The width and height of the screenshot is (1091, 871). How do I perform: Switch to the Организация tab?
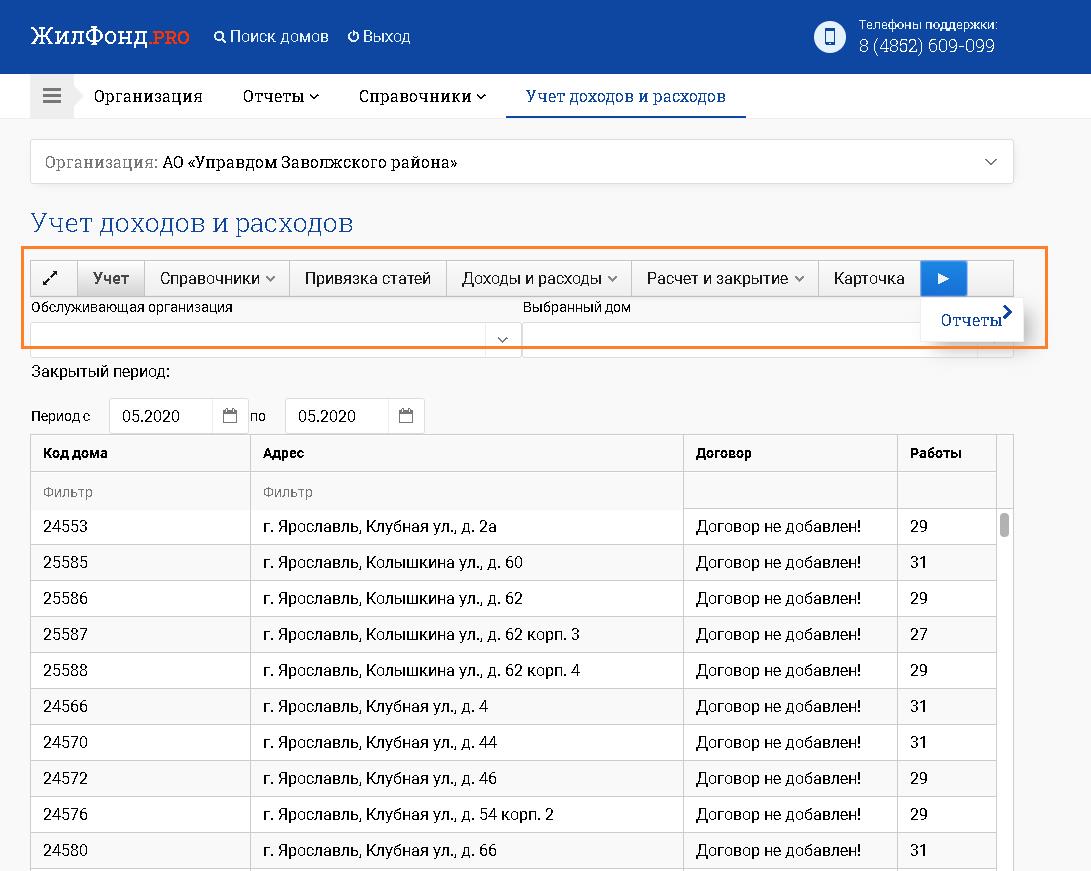(x=148, y=97)
